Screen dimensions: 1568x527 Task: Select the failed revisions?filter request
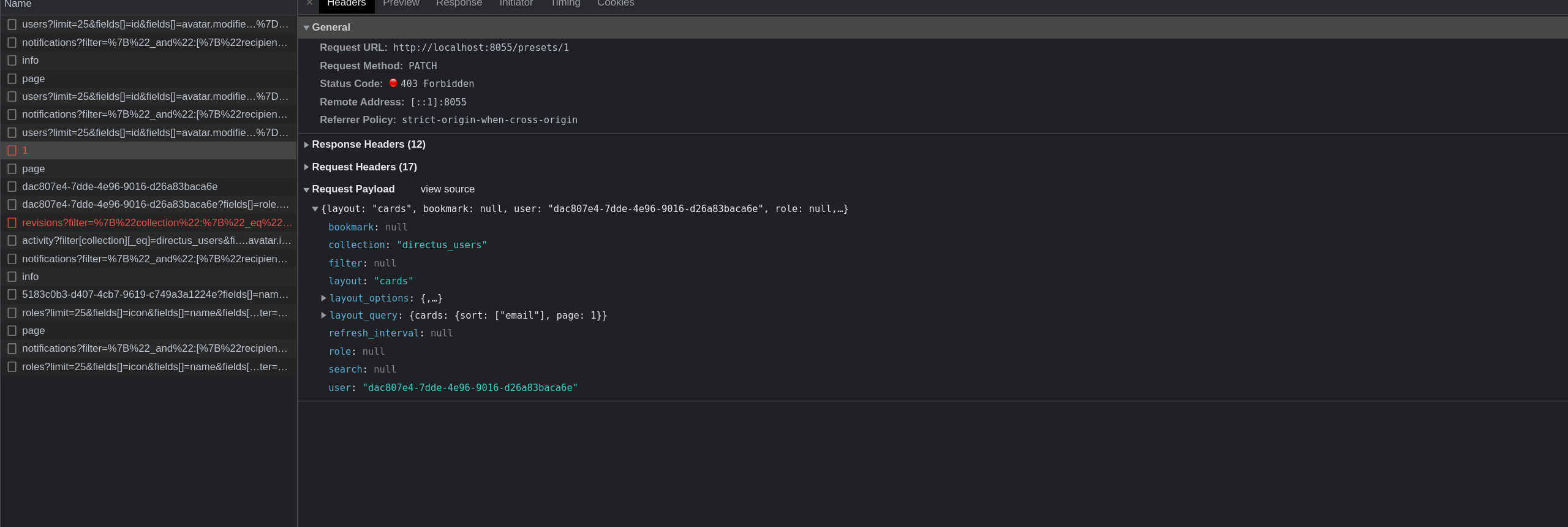pyautogui.click(x=148, y=223)
